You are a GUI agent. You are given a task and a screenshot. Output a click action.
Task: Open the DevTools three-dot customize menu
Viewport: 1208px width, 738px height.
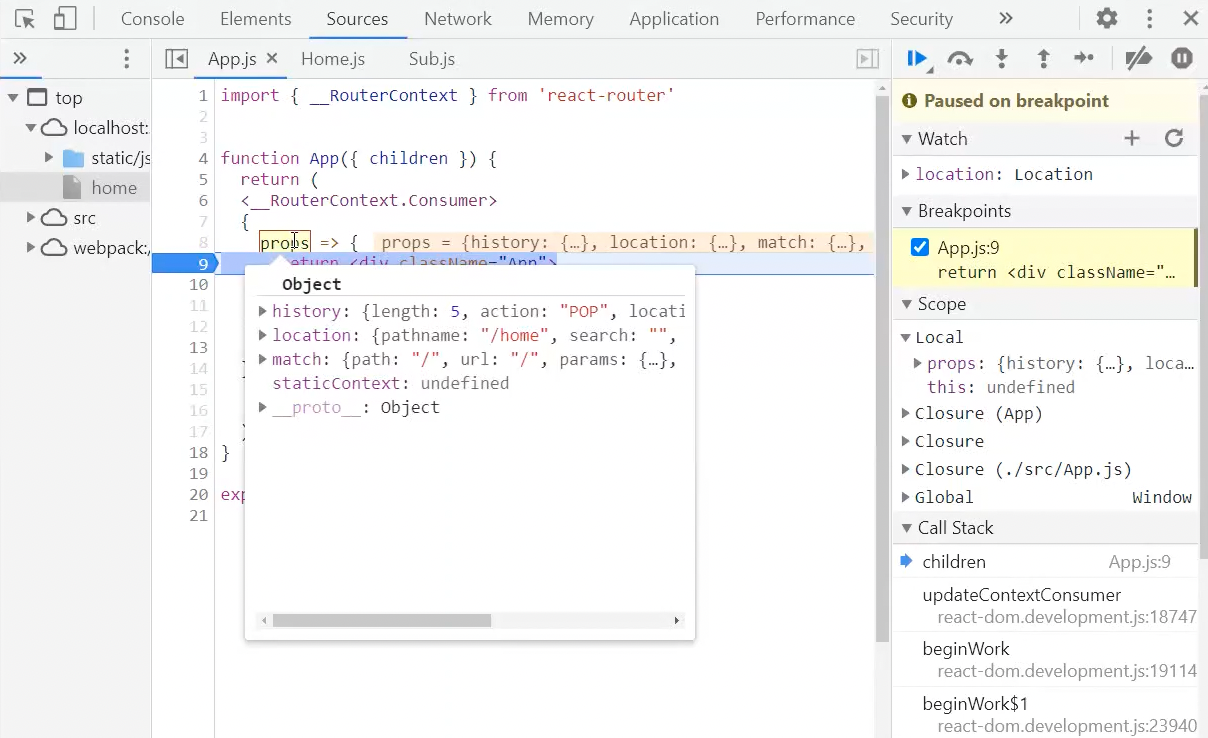(1150, 19)
